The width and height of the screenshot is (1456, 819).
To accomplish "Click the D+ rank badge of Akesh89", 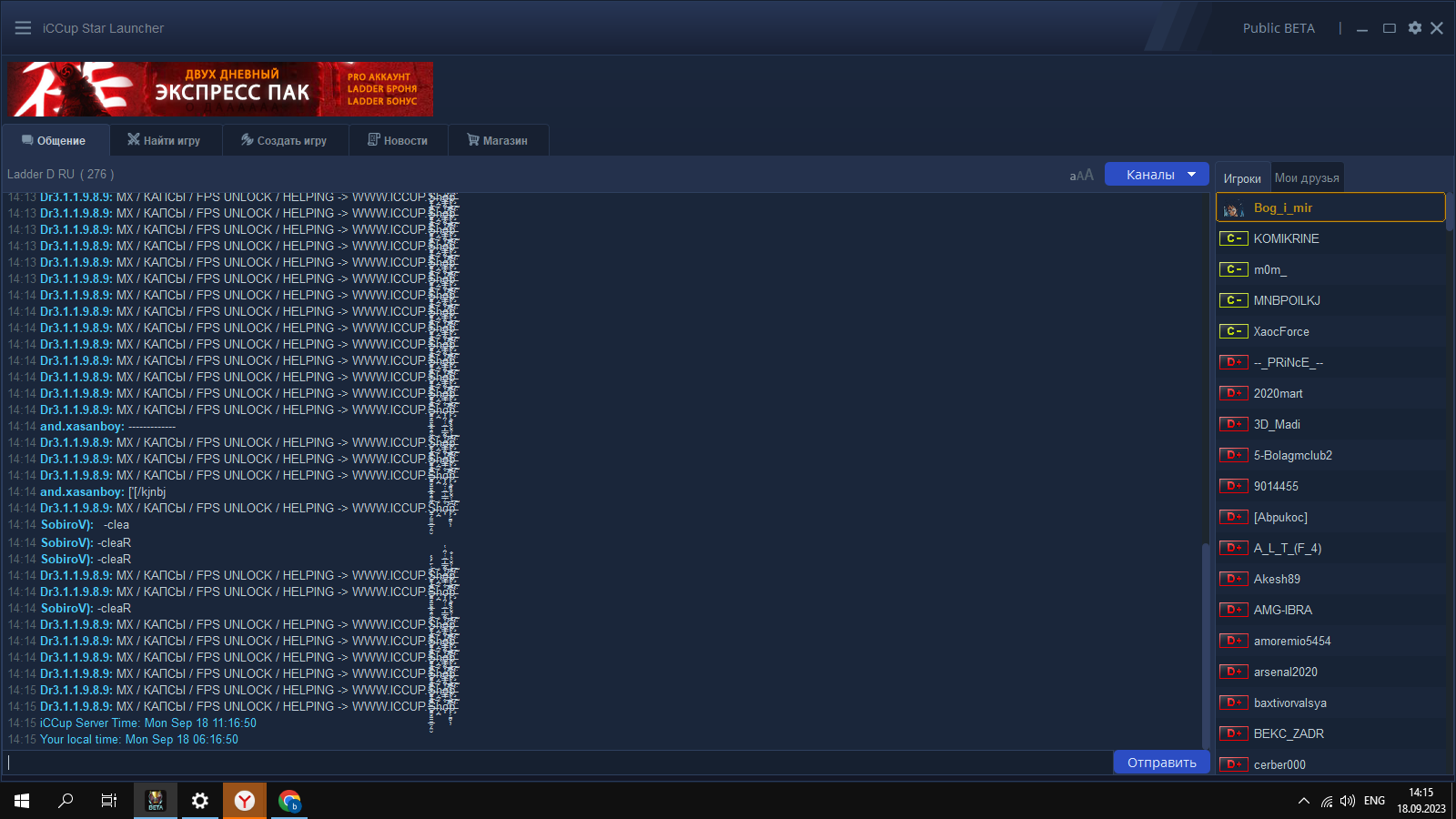I will click(1234, 579).
